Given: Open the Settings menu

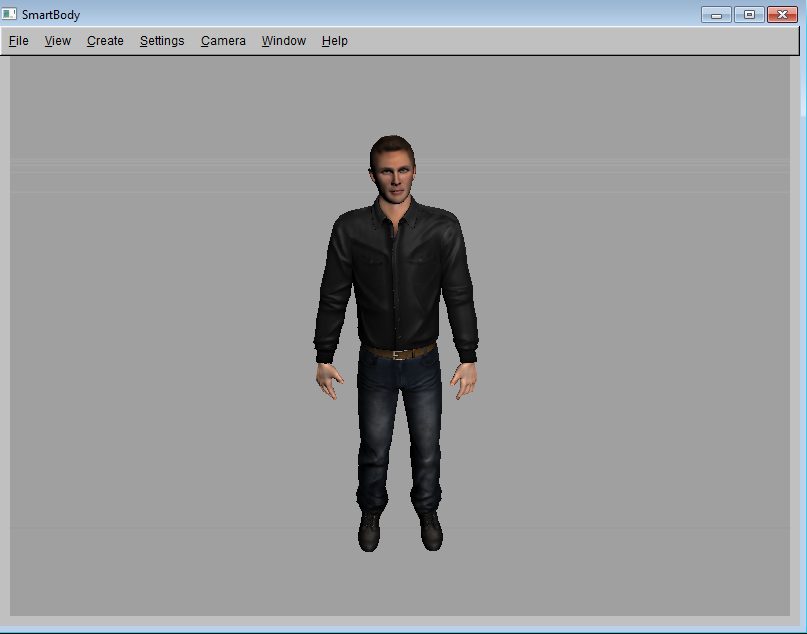Looking at the screenshot, I should point(162,41).
